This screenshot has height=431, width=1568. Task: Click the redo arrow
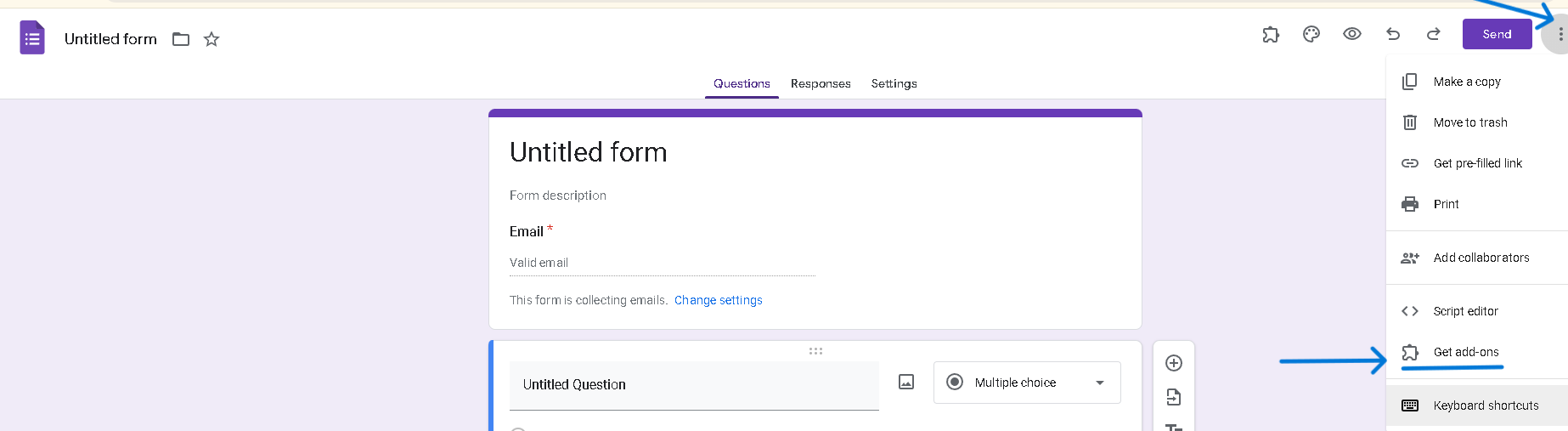pyautogui.click(x=1434, y=34)
